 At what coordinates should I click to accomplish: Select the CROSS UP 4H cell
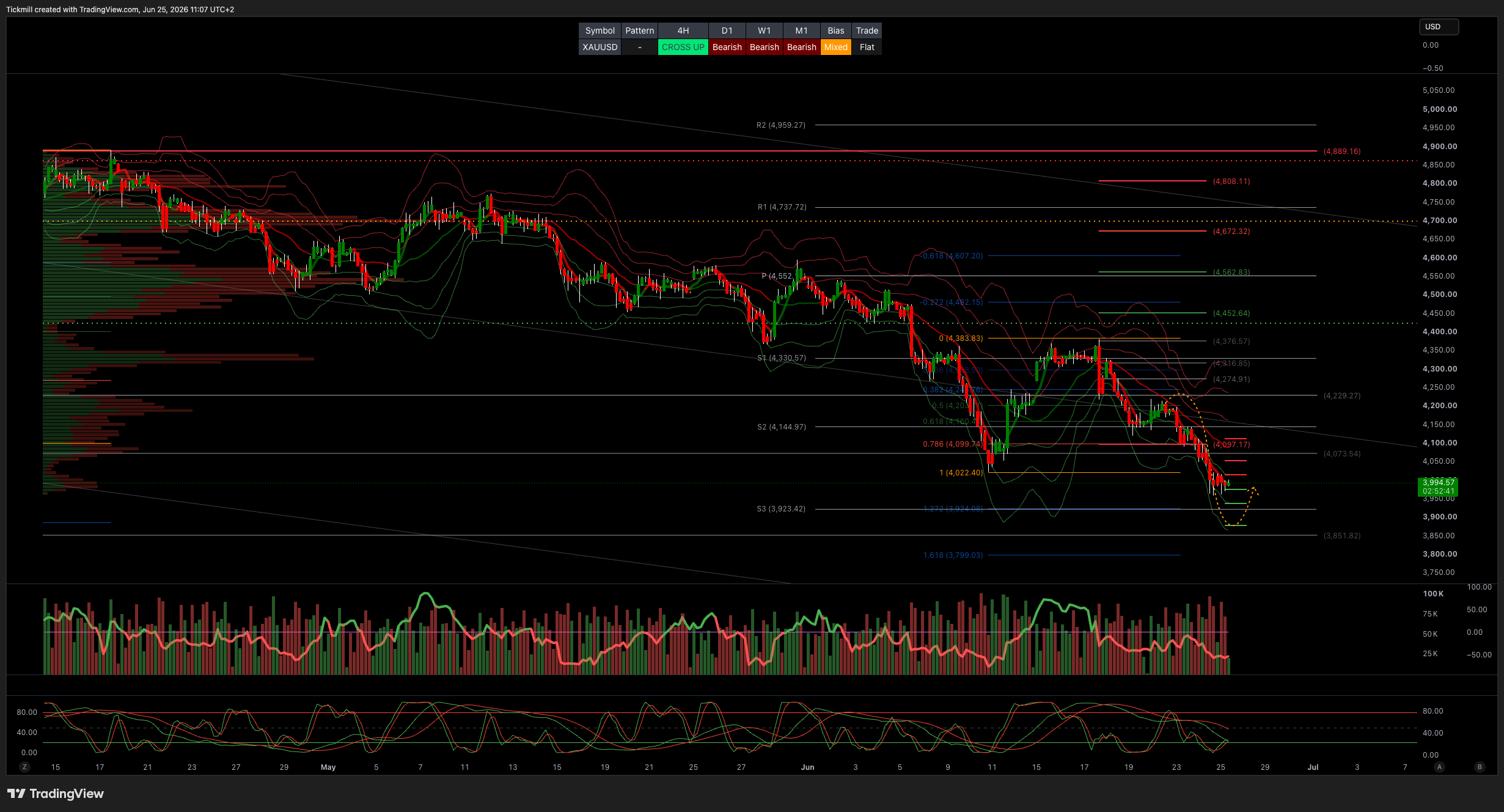point(683,47)
